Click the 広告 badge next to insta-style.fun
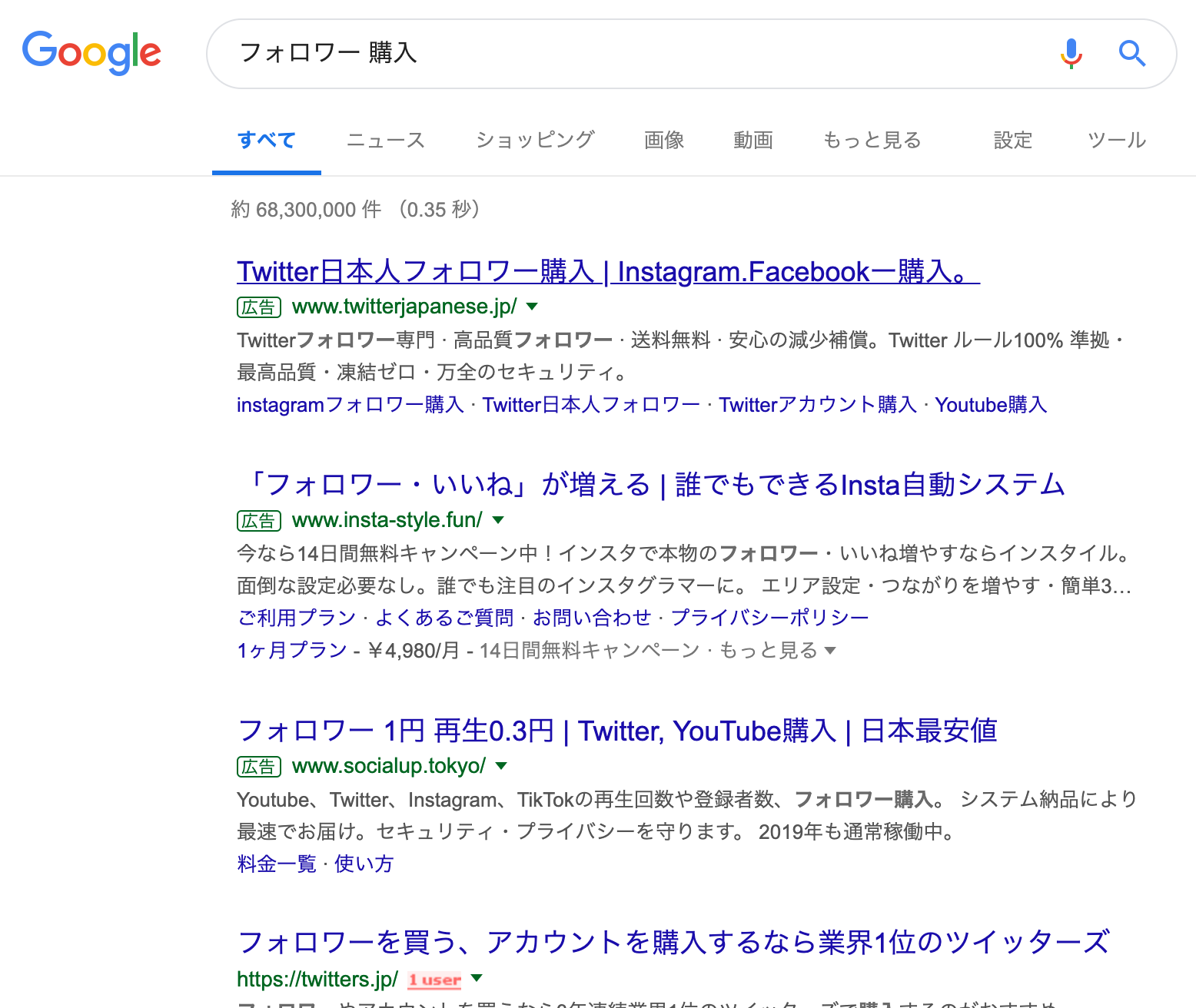Image resolution: width=1196 pixels, height=1008 pixels. [259, 521]
